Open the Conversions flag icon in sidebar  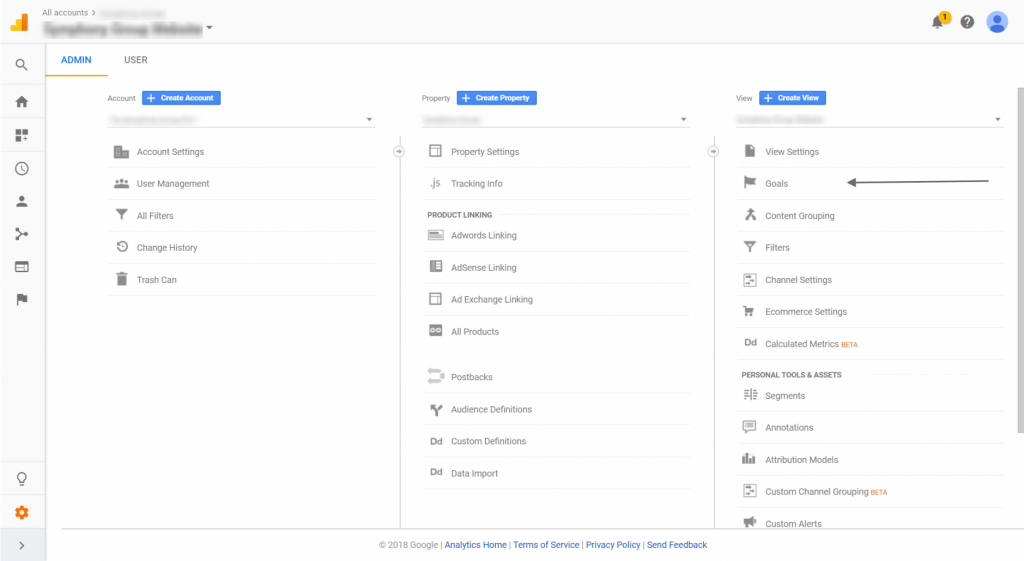21,299
